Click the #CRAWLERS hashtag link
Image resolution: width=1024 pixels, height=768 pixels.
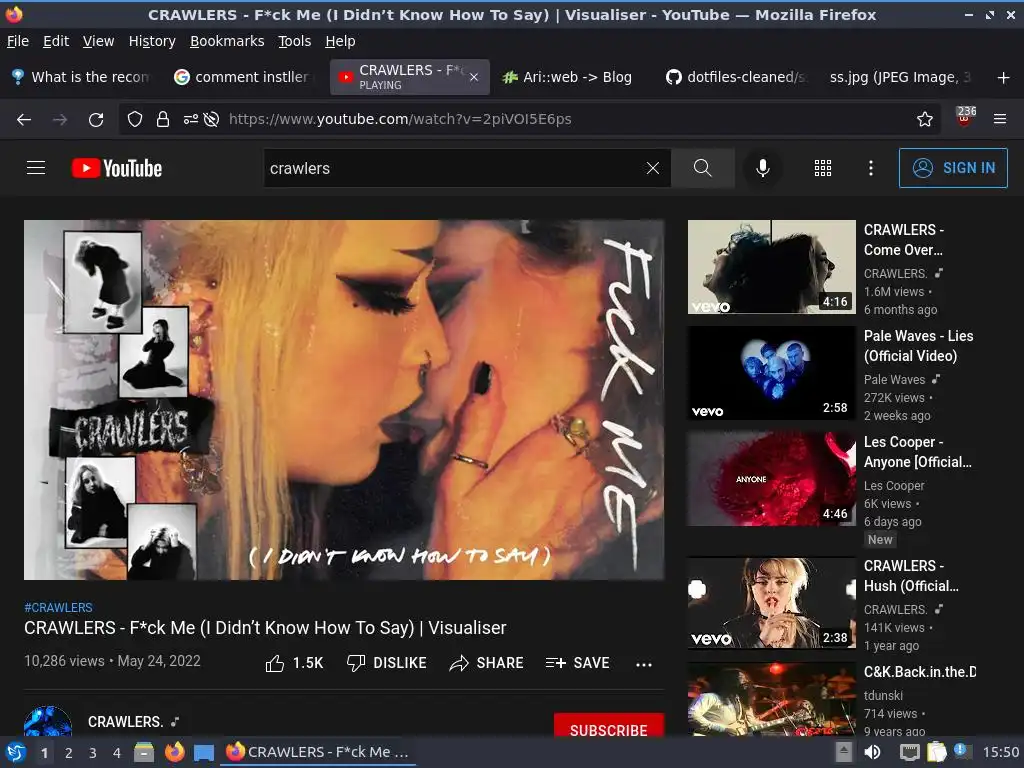(58, 607)
